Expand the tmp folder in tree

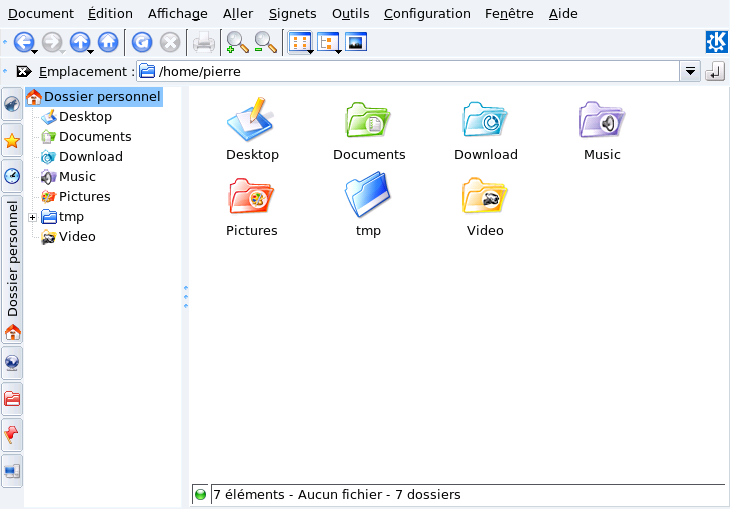33,217
